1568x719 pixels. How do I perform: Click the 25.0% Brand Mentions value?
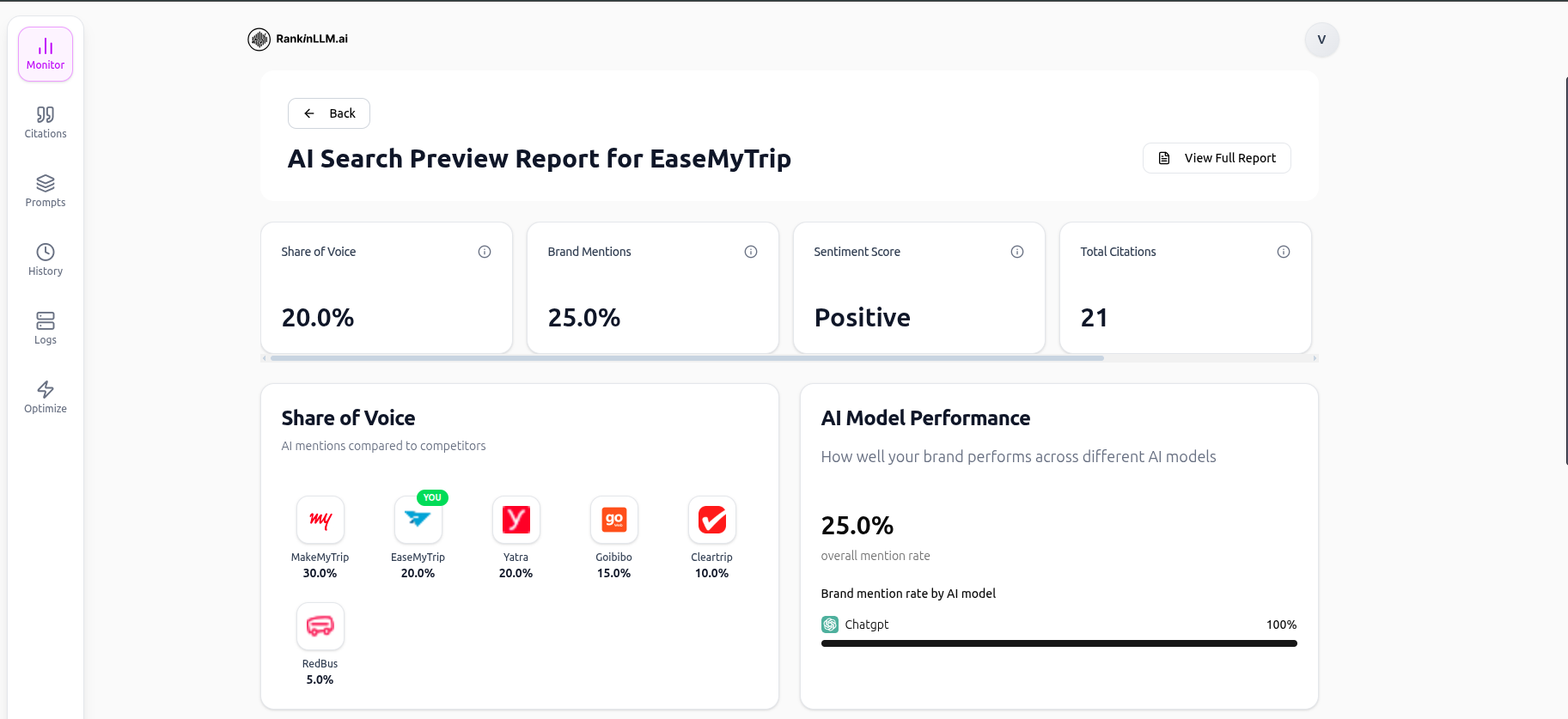(584, 318)
